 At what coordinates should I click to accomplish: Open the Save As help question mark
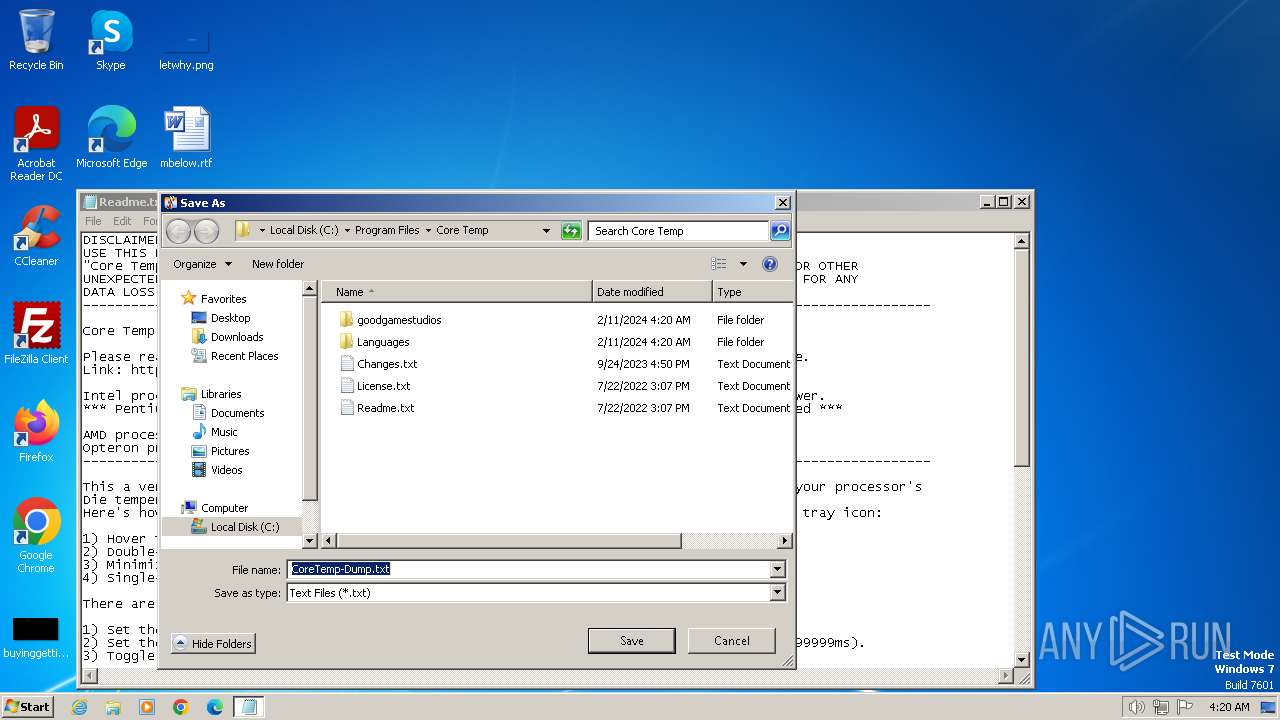click(x=770, y=264)
